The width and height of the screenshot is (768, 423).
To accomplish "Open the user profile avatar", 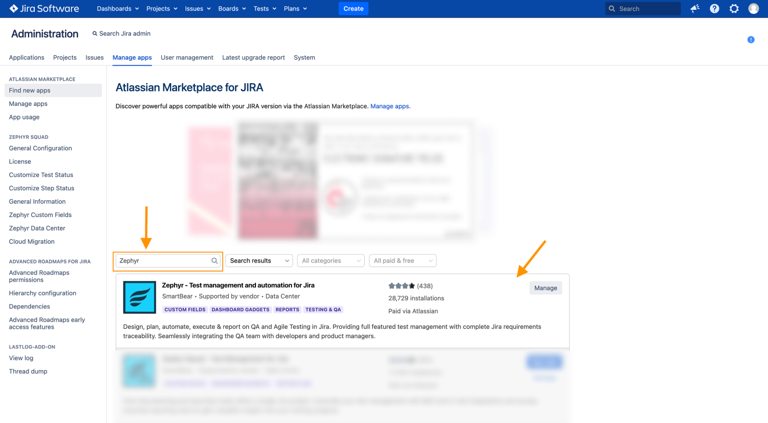I will (753, 8).
